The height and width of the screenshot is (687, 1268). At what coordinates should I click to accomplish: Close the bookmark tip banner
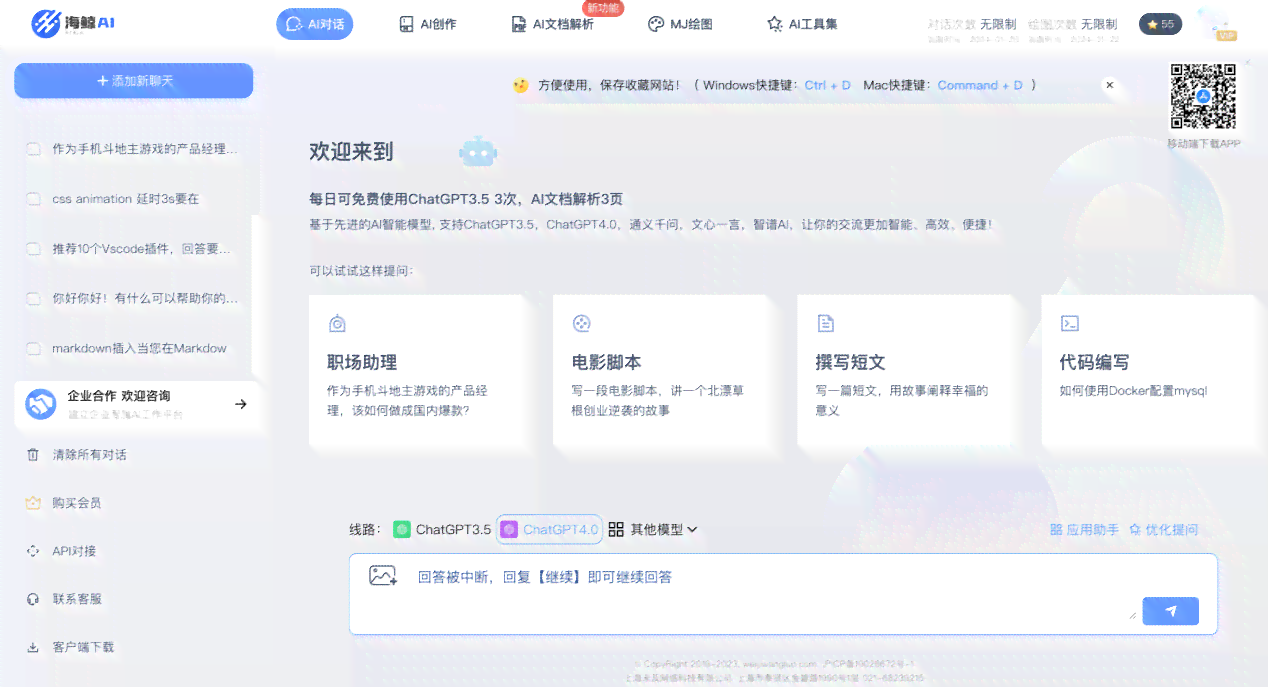pos(1109,86)
